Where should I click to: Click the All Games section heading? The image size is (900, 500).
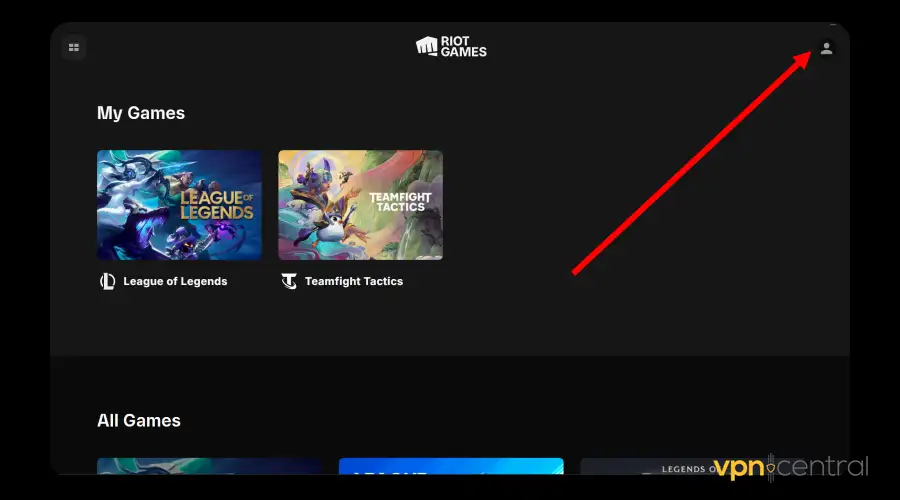[139, 420]
